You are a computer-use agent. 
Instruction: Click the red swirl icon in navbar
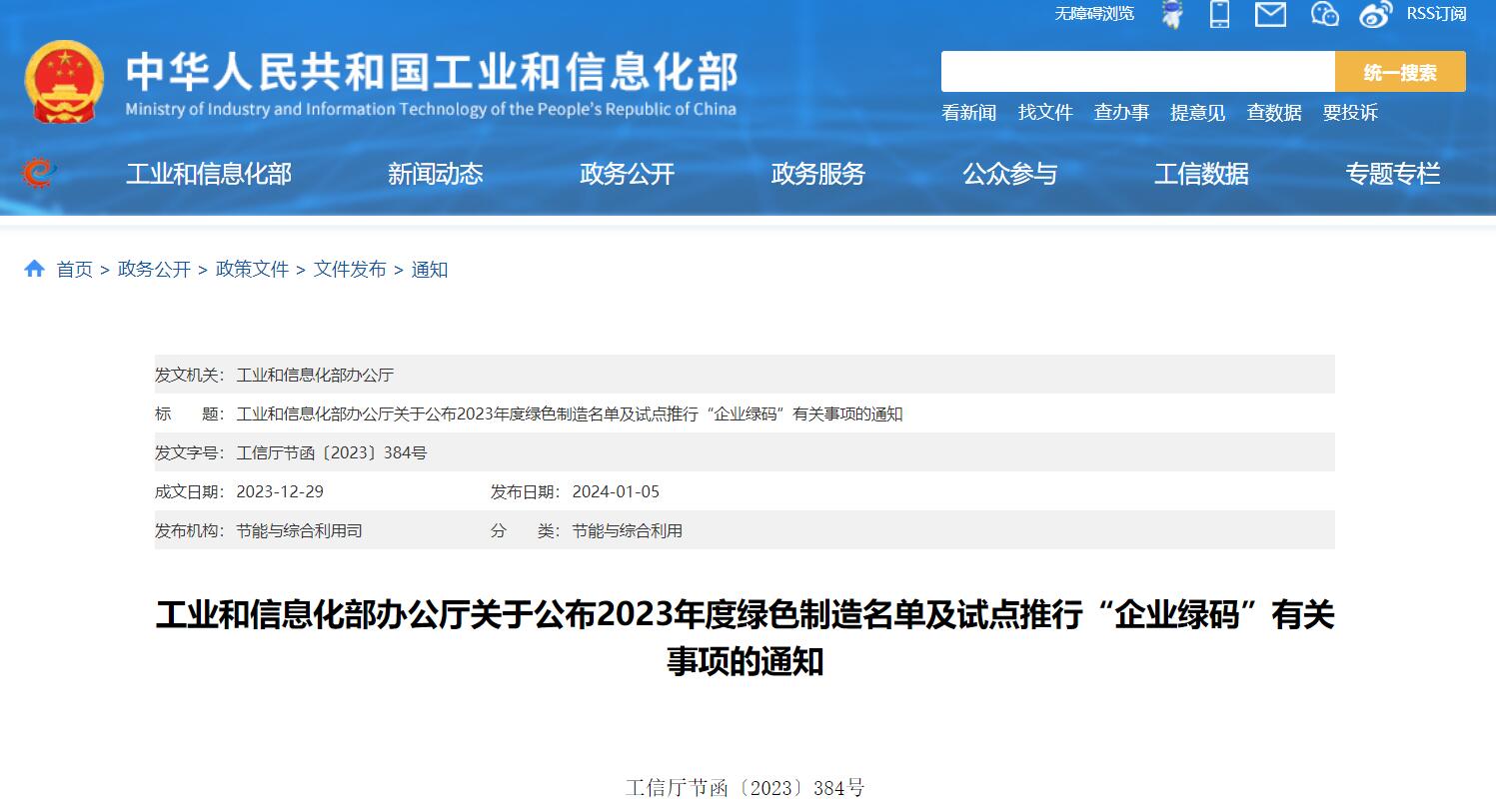click(39, 174)
